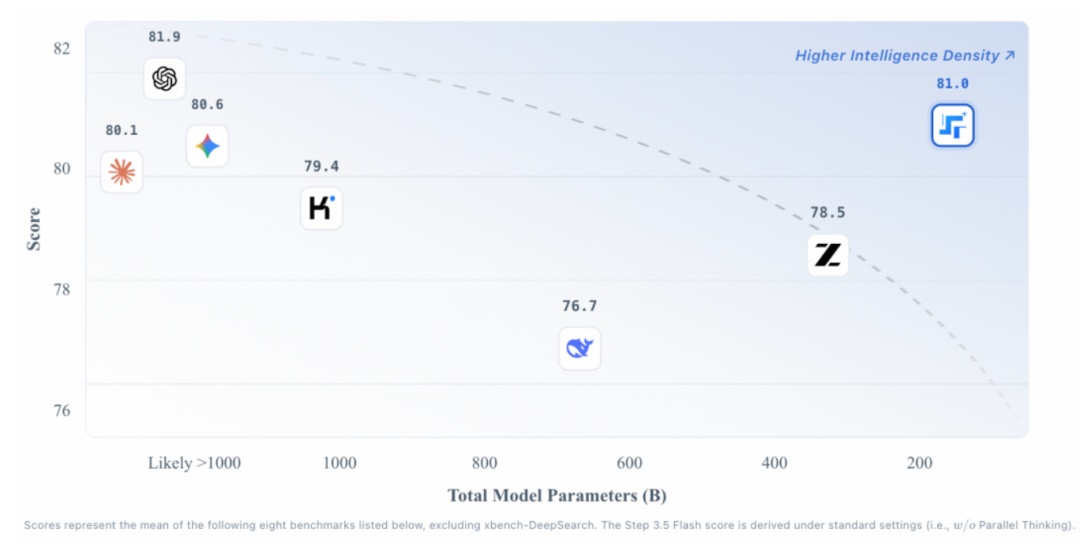1080x548 pixels.
Task: Select the highlighted Step 3.5 Flash icon
Action: tap(952, 126)
